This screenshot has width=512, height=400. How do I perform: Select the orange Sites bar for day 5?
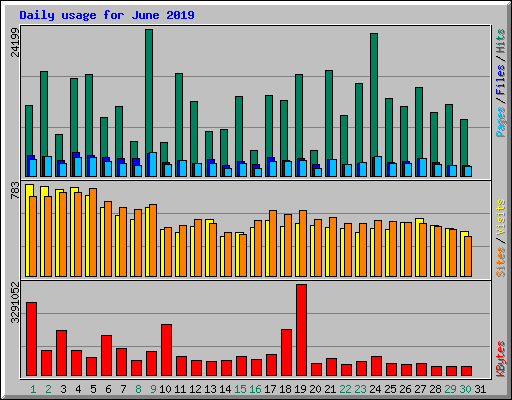[93, 233]
